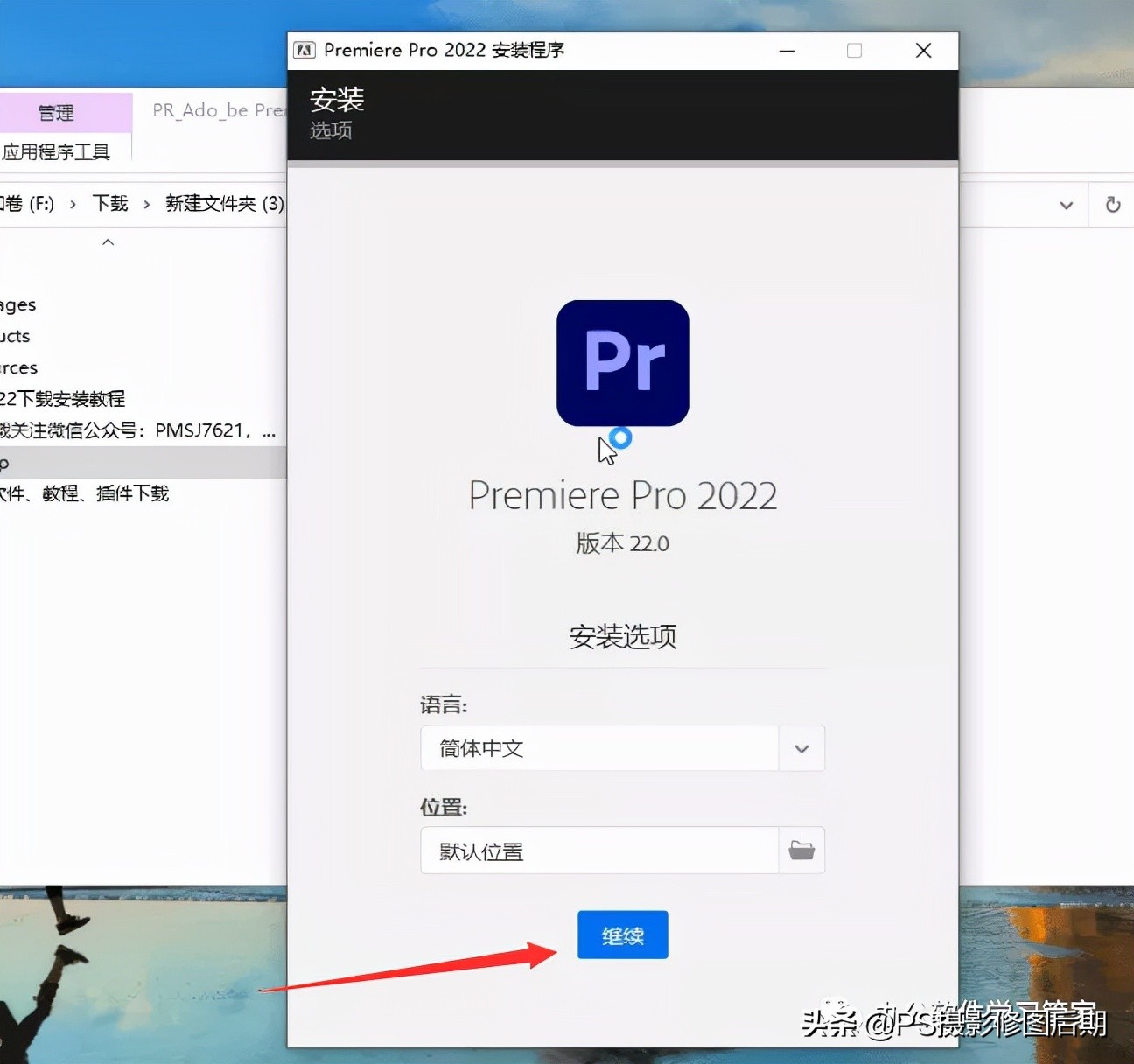
Task: Click the Pr icon in the installer title bar
Action: pyautogui.click(x=304, y=50)
